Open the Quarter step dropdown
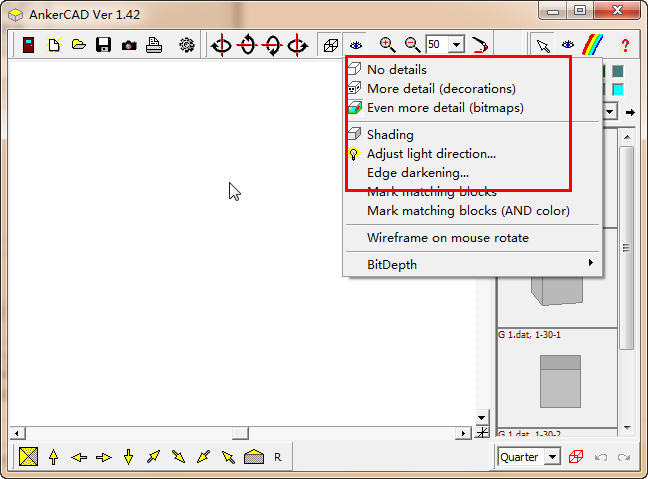The width and height of the screenshot is (648, 479). [x=553, y=457]
